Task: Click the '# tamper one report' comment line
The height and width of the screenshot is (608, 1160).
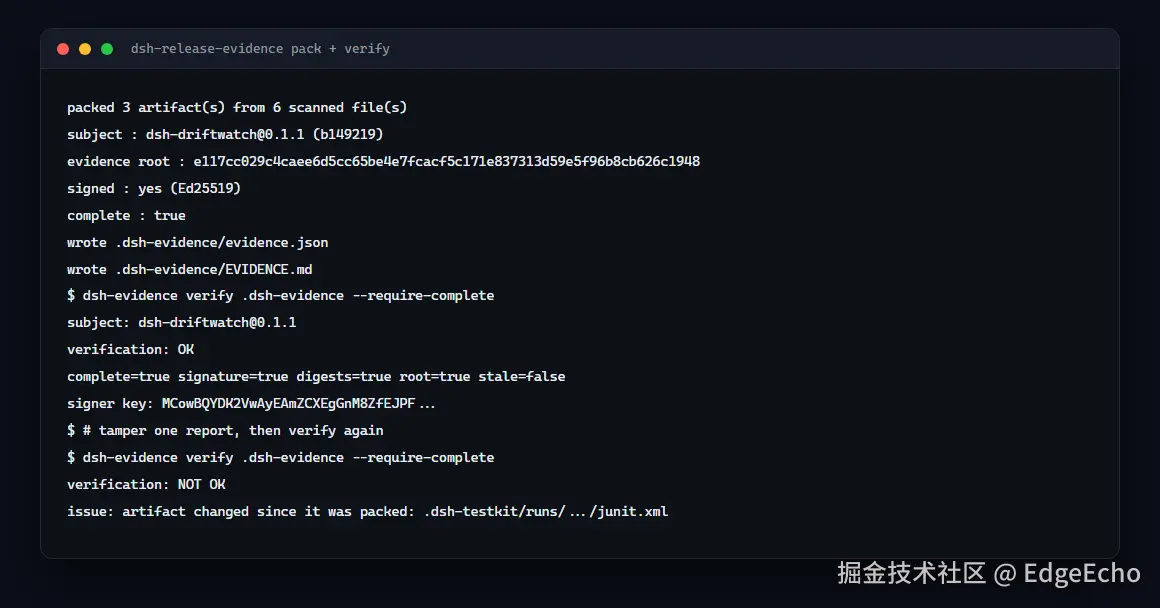Action: click(x=233, y=430)
